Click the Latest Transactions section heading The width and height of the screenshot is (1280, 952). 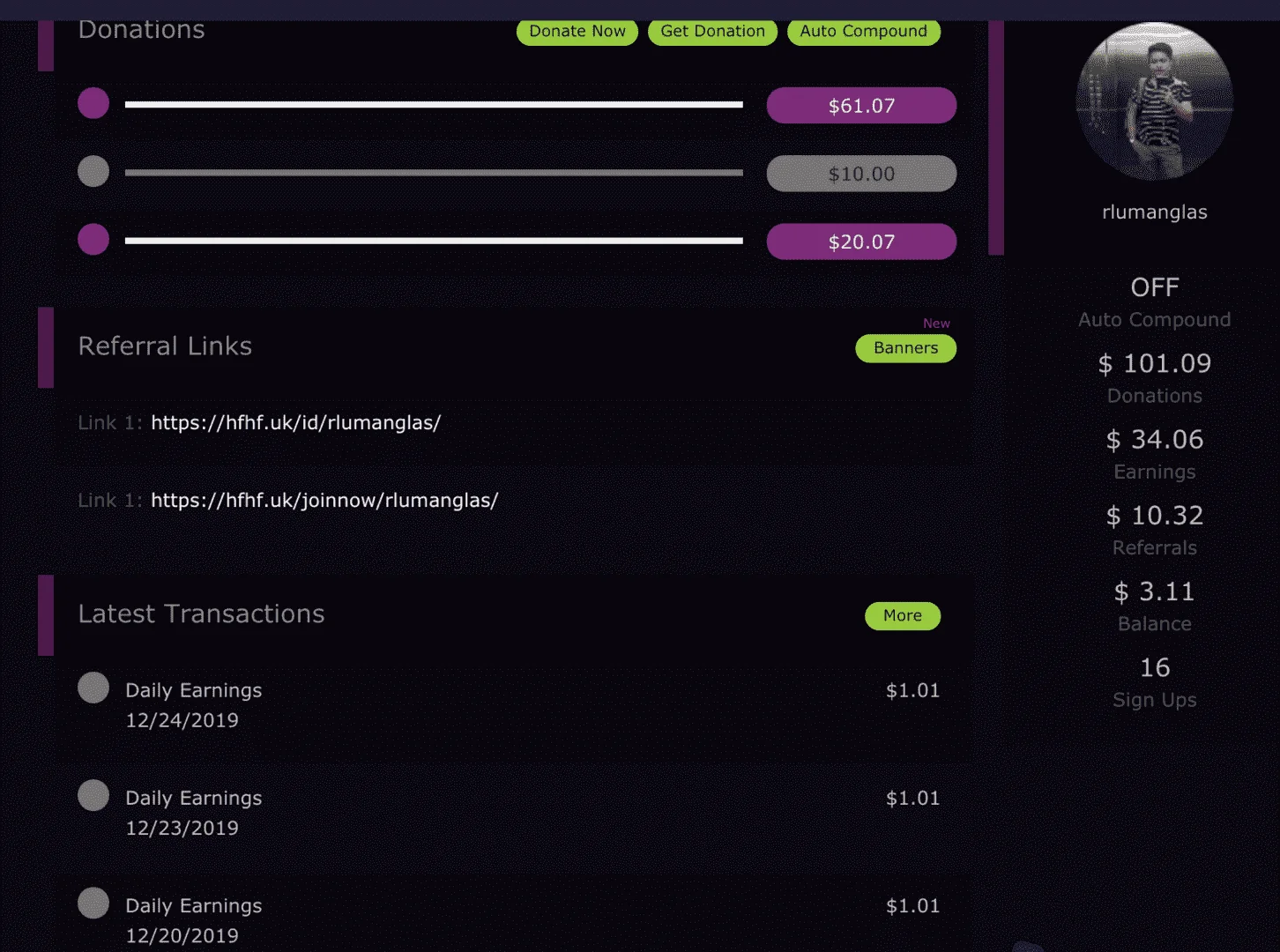point(201,614)
